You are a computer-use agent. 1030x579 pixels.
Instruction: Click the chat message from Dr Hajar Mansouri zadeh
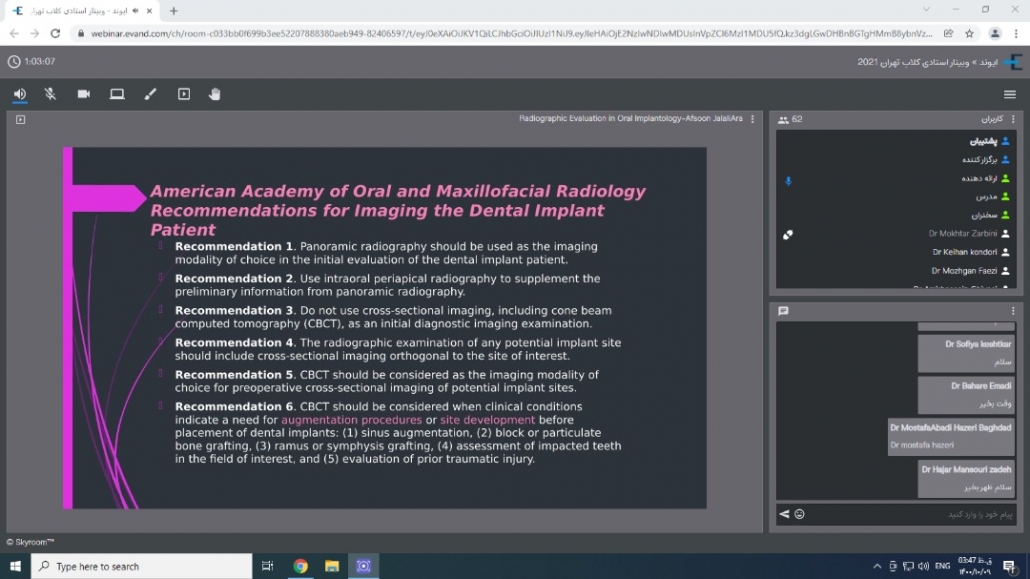(x=966, y=478)
